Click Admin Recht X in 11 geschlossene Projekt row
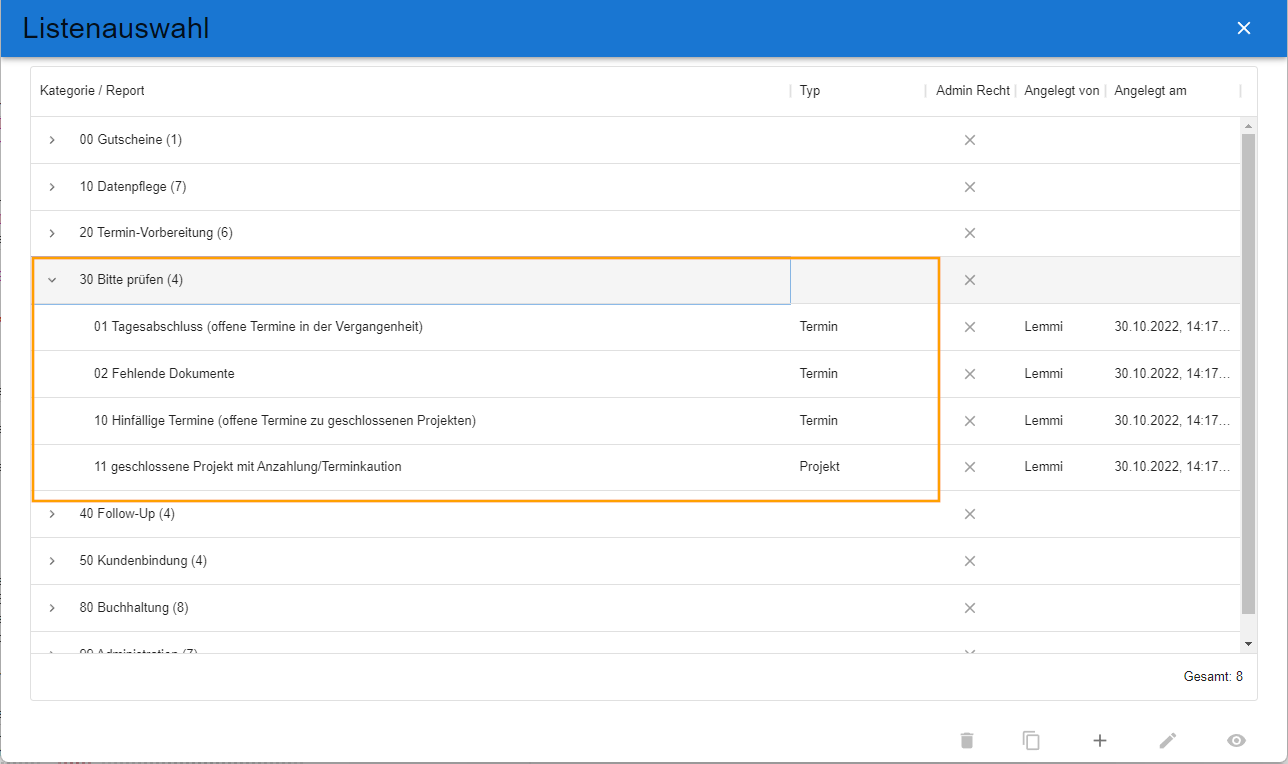The width and height of the screenshot is (1288, 764). 969,467
